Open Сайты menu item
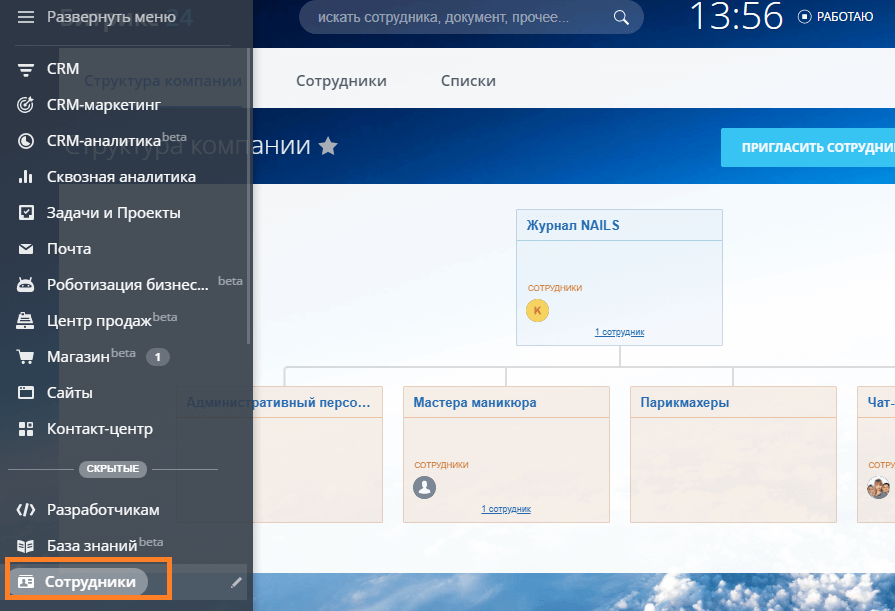Viewport: 895px width, 611px height. [x=70, y=393]
